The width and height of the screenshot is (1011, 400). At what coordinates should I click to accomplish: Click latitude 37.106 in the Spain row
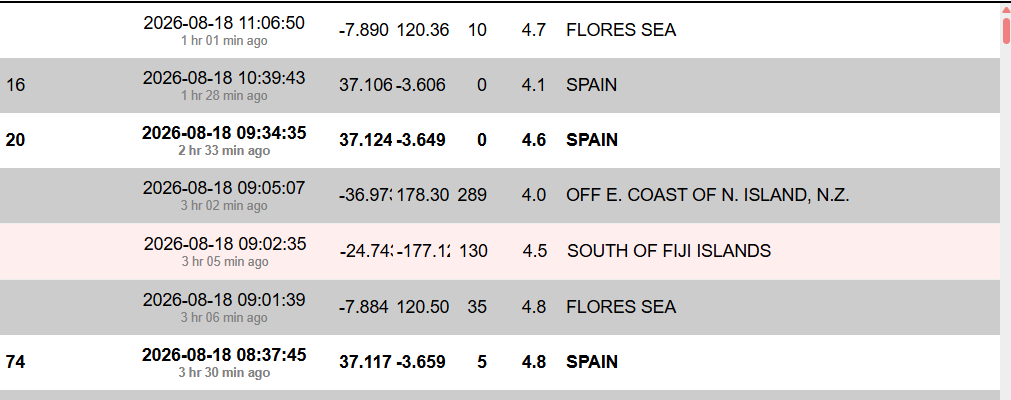tap(366, 85)
